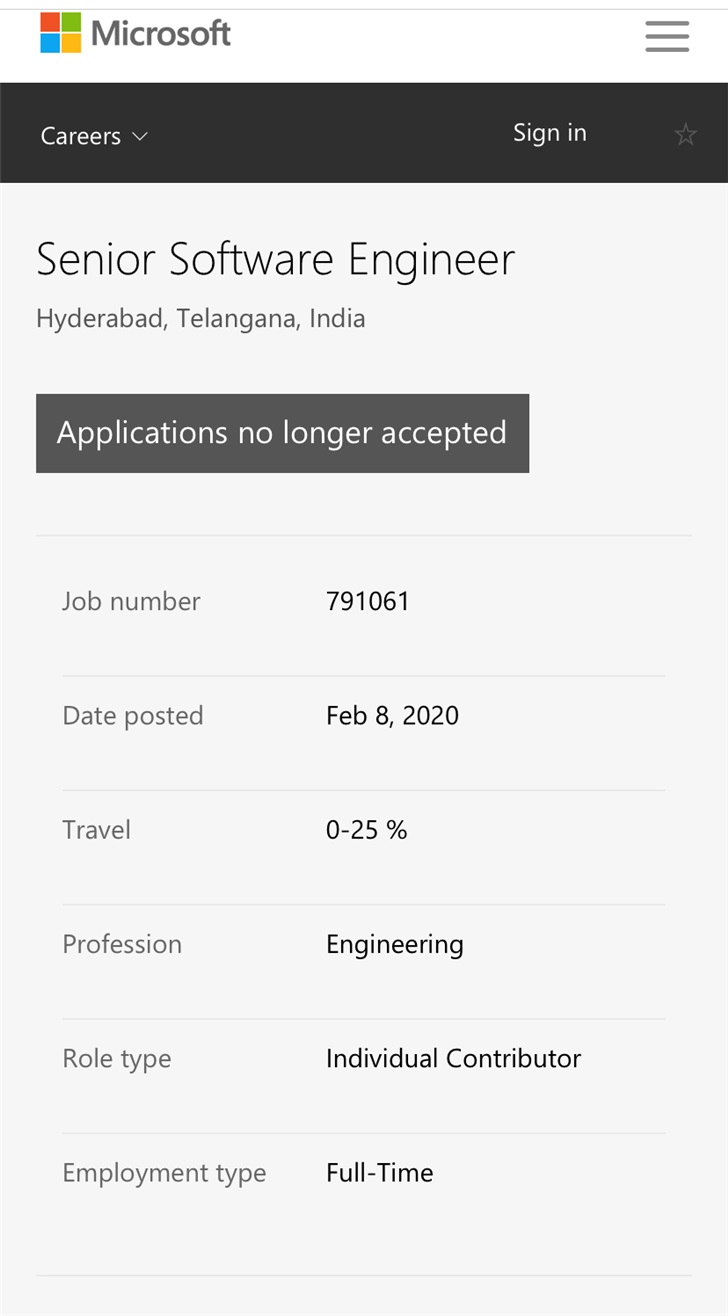Open the Careers menu
The height and width of the screenshot is (1316, 728).
80,136
